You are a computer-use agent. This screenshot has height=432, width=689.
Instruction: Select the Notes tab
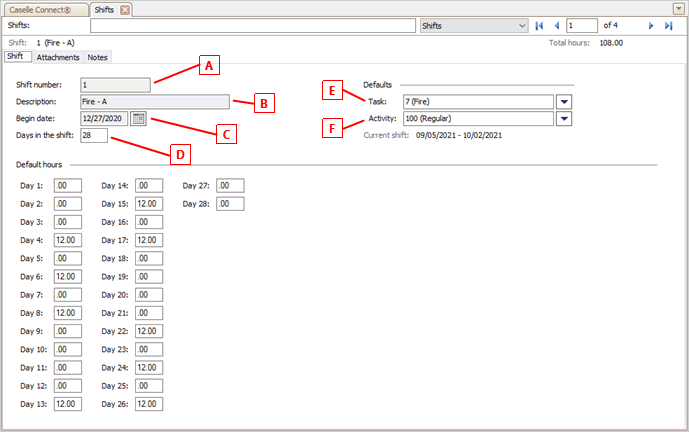pyautogui.click(x=98, y=57)
